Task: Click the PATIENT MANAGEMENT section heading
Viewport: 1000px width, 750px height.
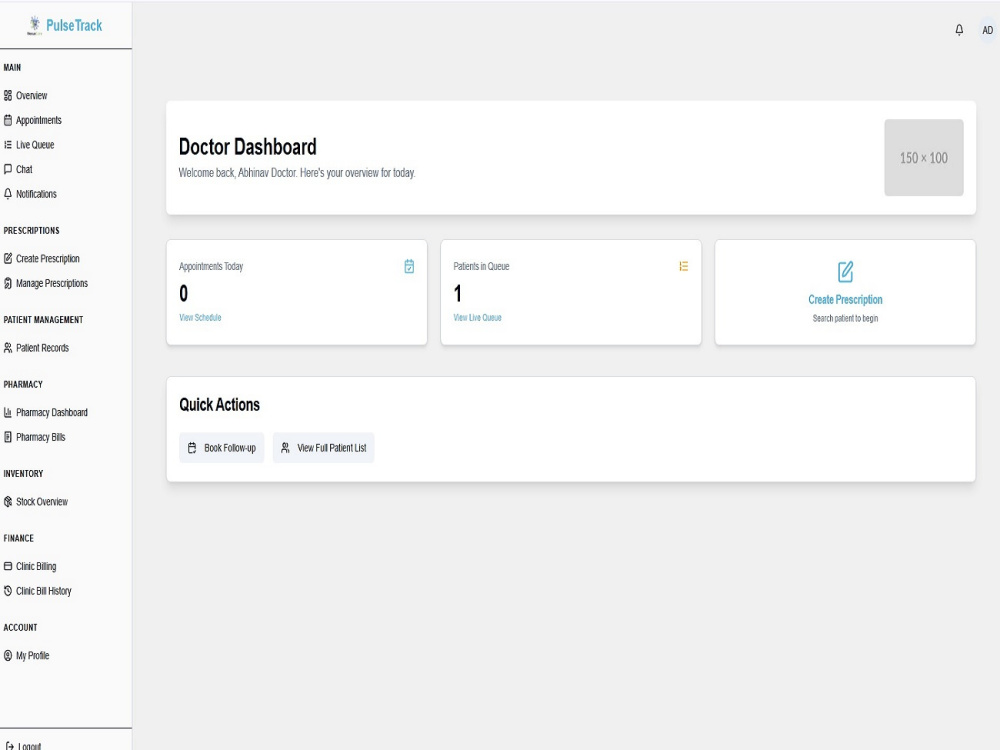Action: click(43, 320)
